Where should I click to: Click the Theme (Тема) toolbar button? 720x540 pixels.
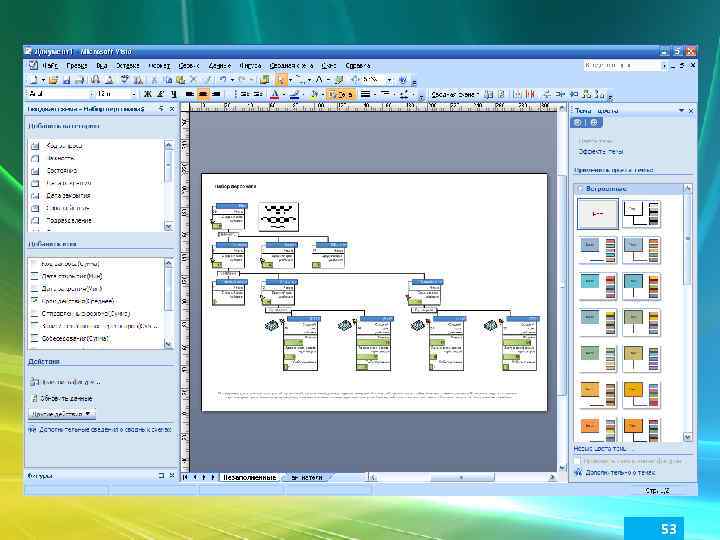point(341,94)
